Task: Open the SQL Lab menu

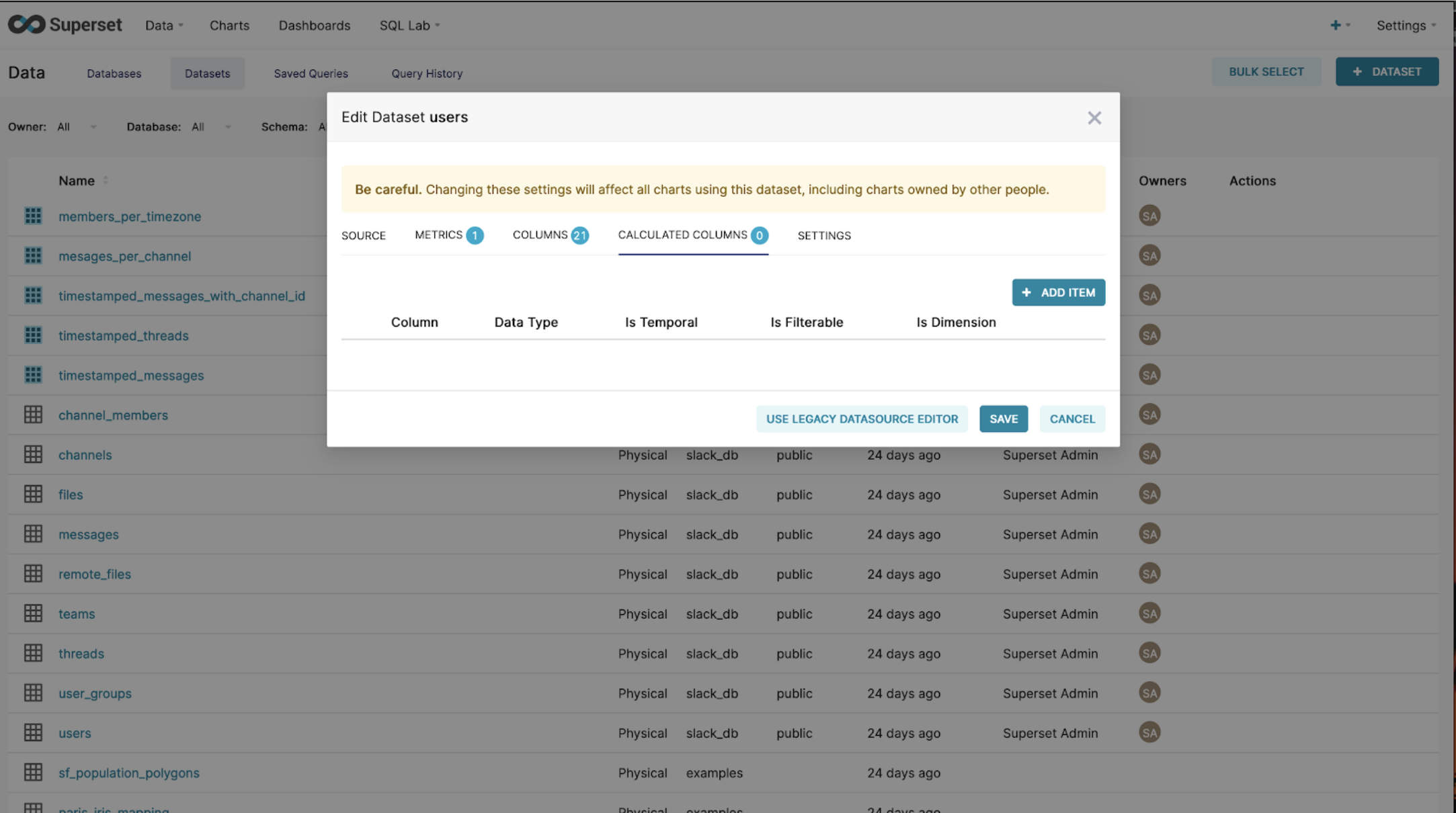Action: pos(409,26)
